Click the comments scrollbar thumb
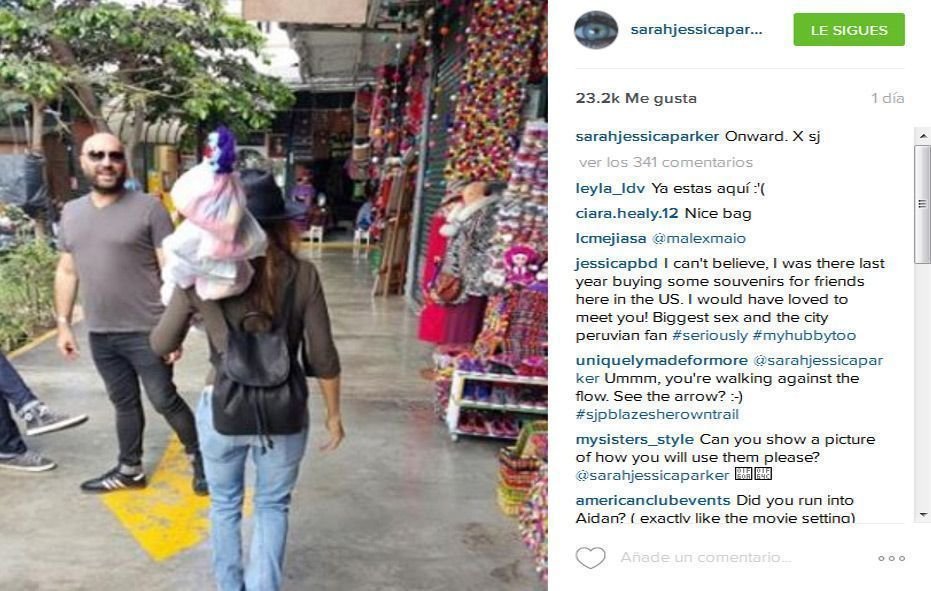The height and width of the screenshot is (591, 931). pos(922,204)
